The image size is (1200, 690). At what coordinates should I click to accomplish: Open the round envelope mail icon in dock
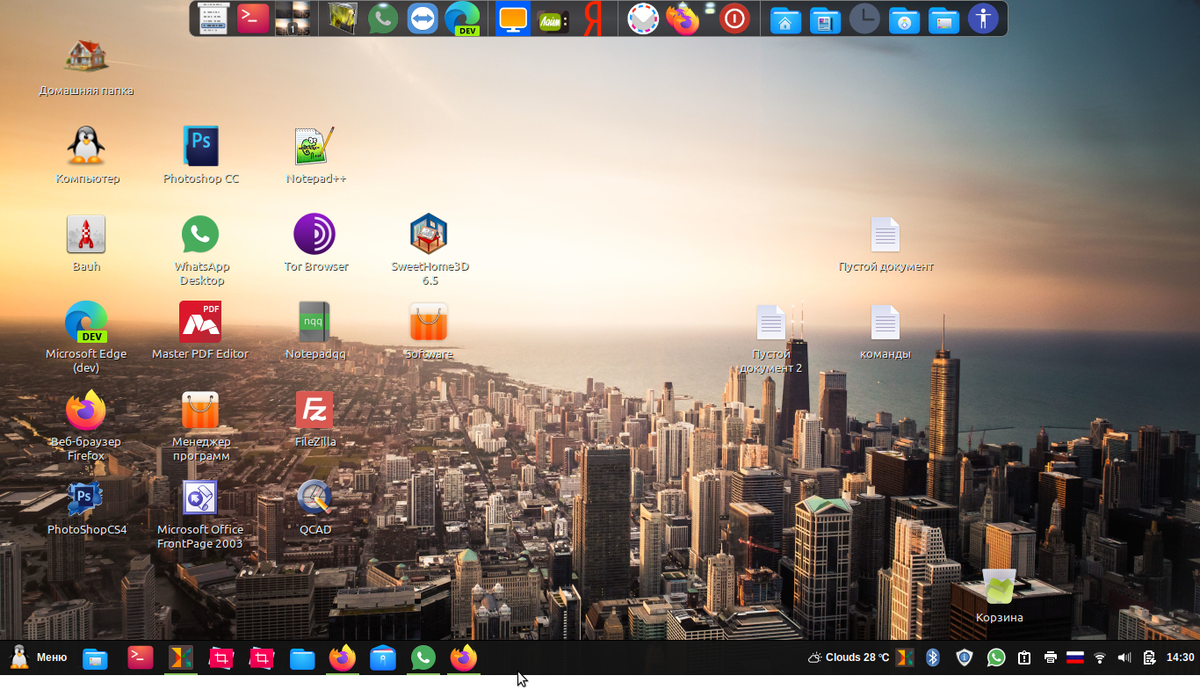coord(643,18)
